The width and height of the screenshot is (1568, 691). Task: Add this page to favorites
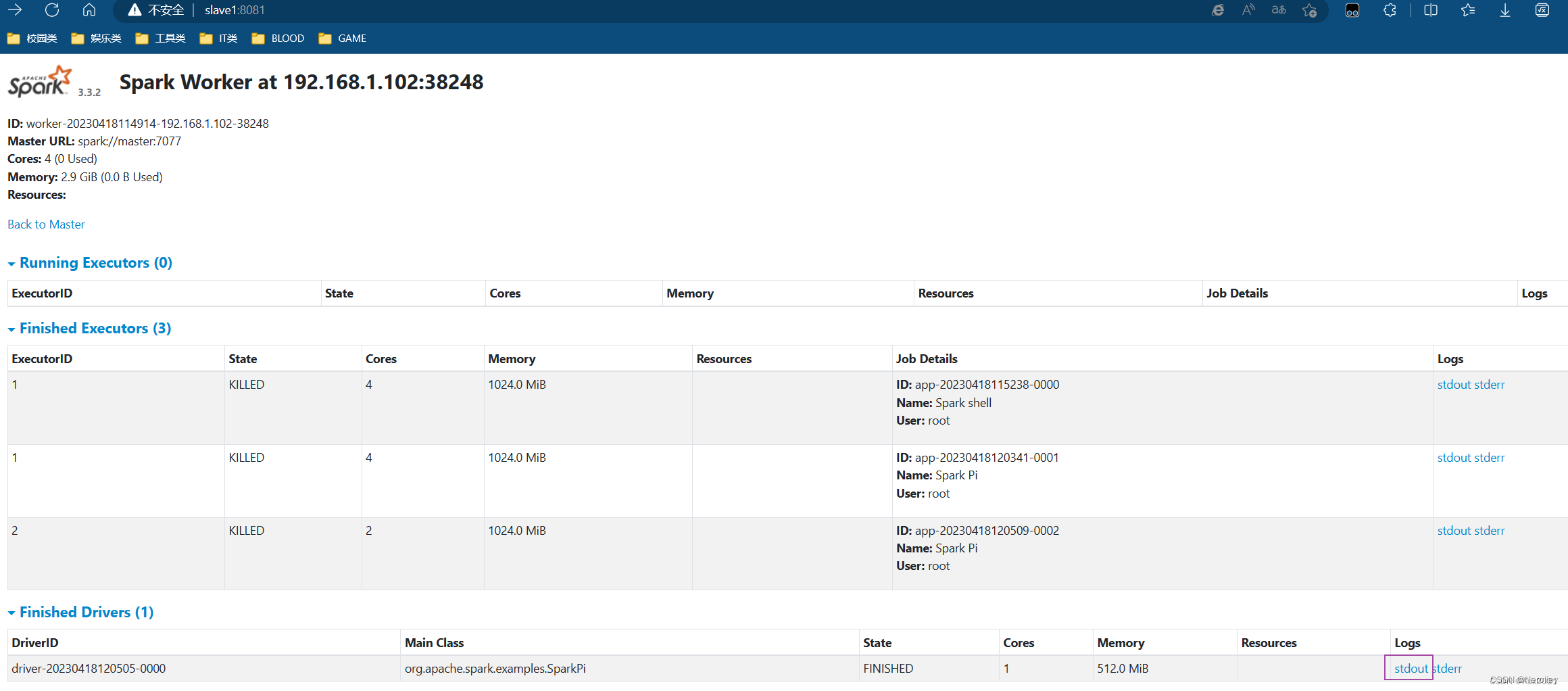(1310, 10)
